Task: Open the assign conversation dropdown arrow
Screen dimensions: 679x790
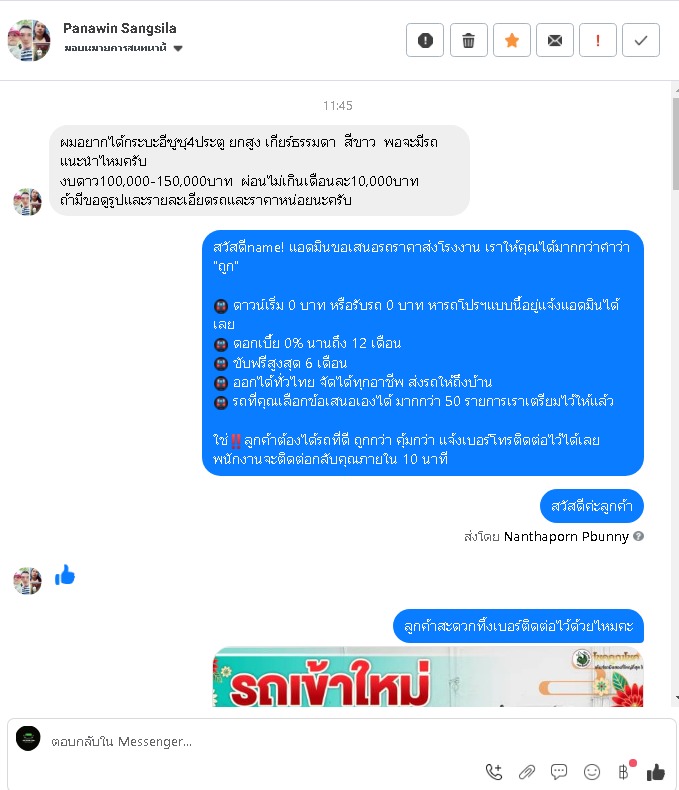Action: 178,48
